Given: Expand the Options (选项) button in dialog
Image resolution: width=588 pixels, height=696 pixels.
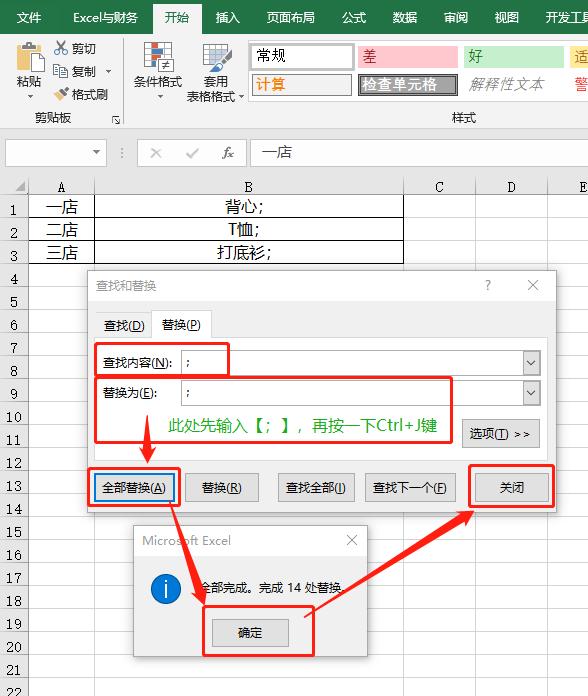Looking at the screenshot, I should point(501,434).
